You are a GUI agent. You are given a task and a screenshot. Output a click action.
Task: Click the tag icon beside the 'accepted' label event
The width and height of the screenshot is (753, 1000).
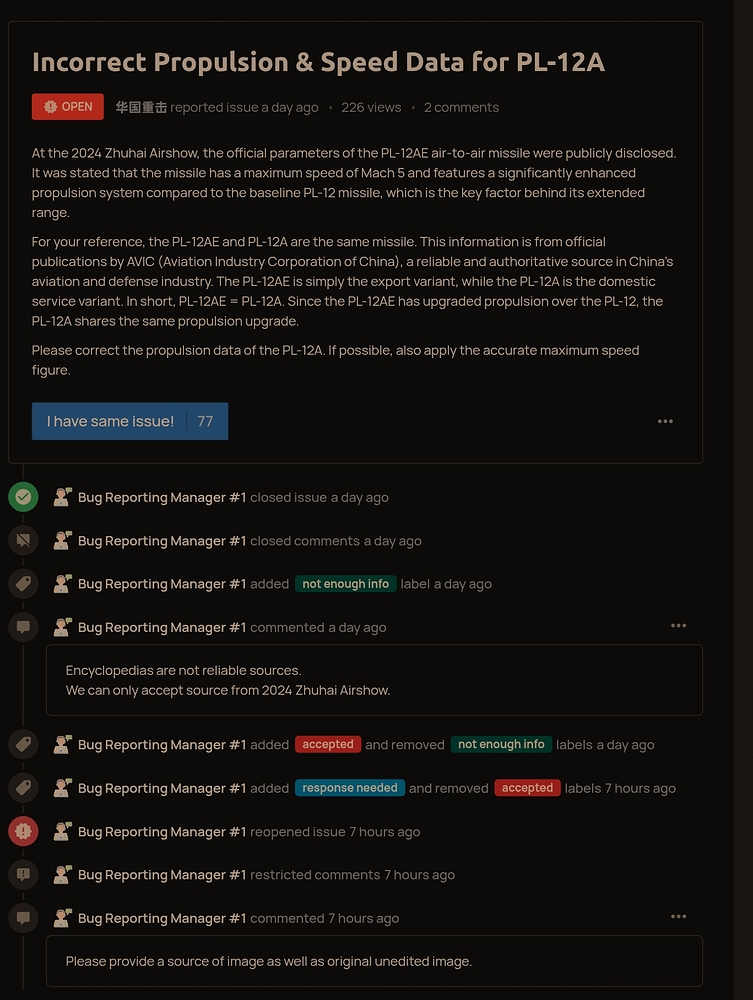[23, 744]
